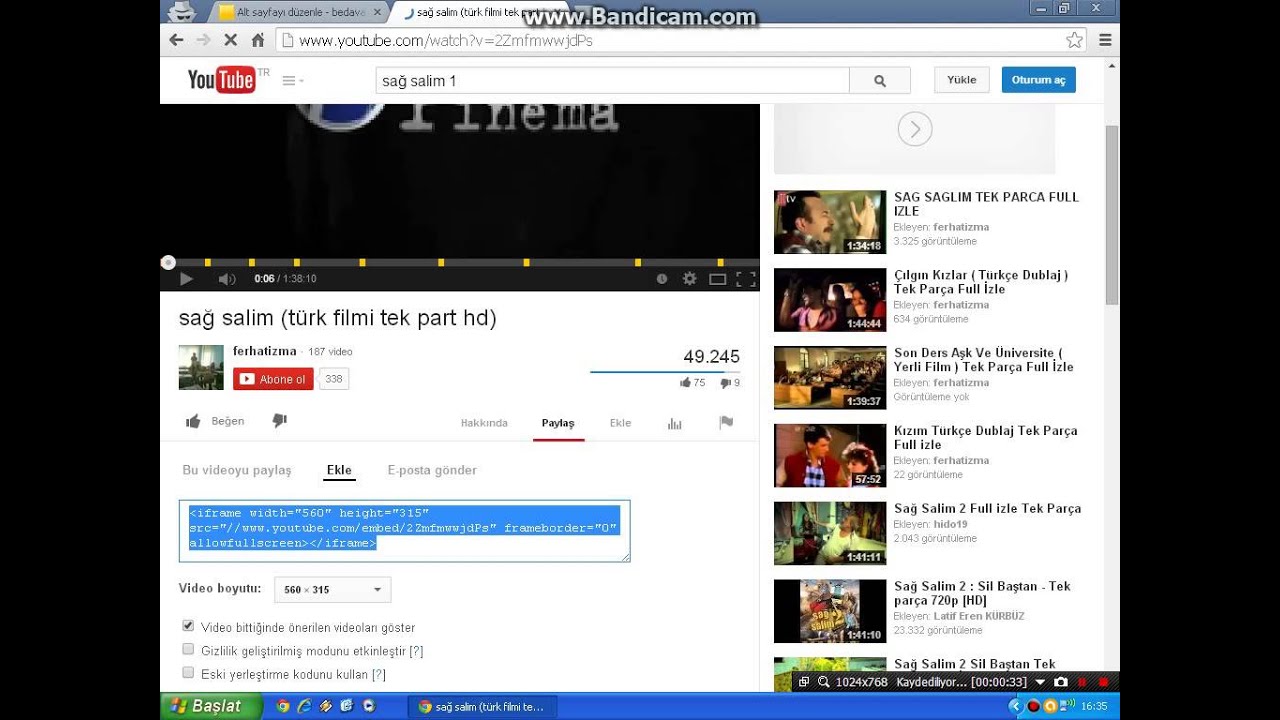The width and height of the screenshot is (1280, 720).
Task: Toggle 'Video bittiğinde önerilen videoları göster' checkbox
Action: tap(188, 626)
